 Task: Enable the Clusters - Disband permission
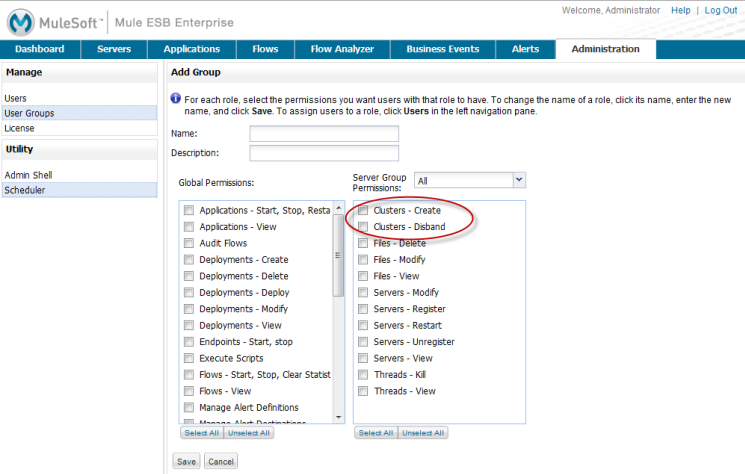pyautogui.click(x=363, y=227)
